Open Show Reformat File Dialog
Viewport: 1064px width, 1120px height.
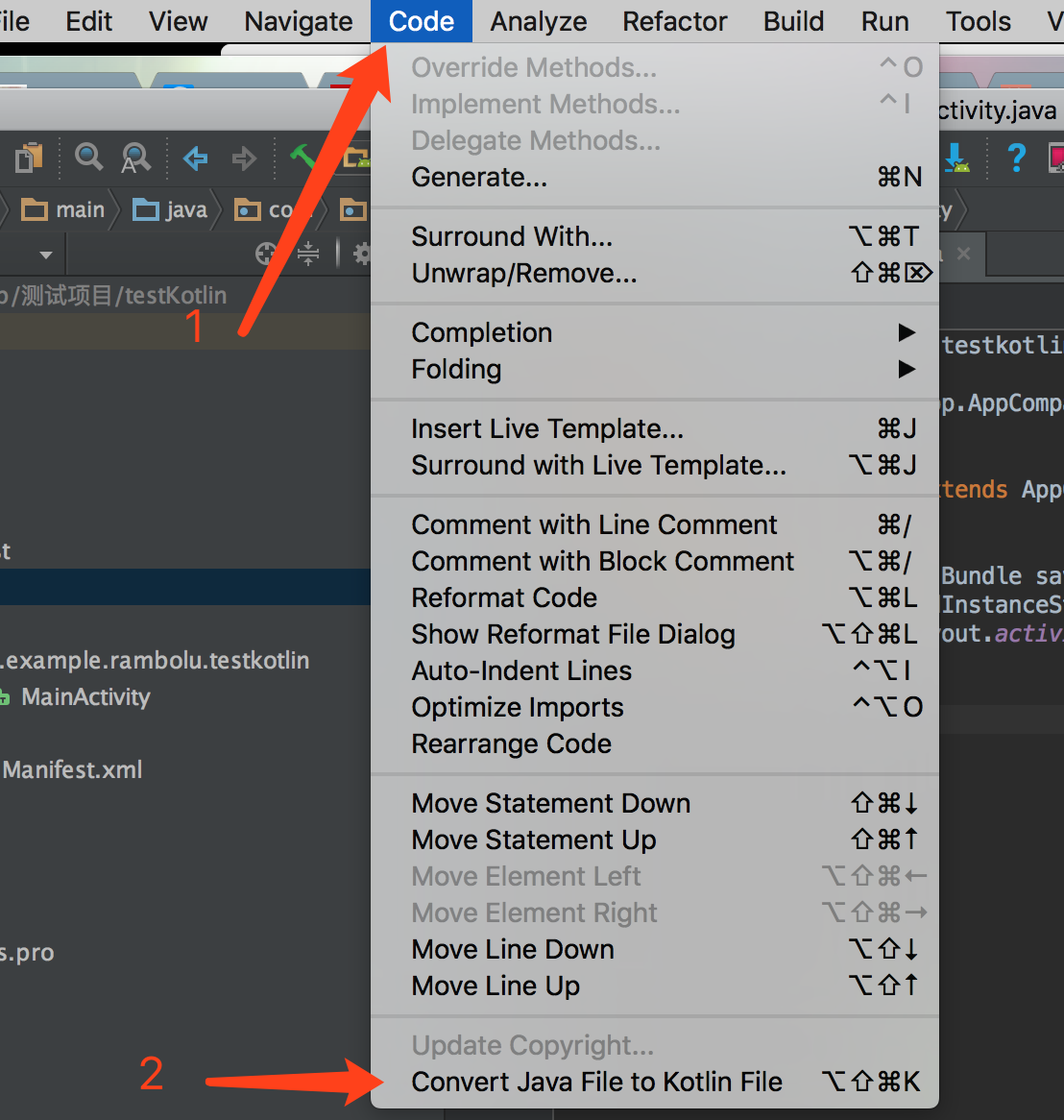pyautogui.click(x=655, y=634)
